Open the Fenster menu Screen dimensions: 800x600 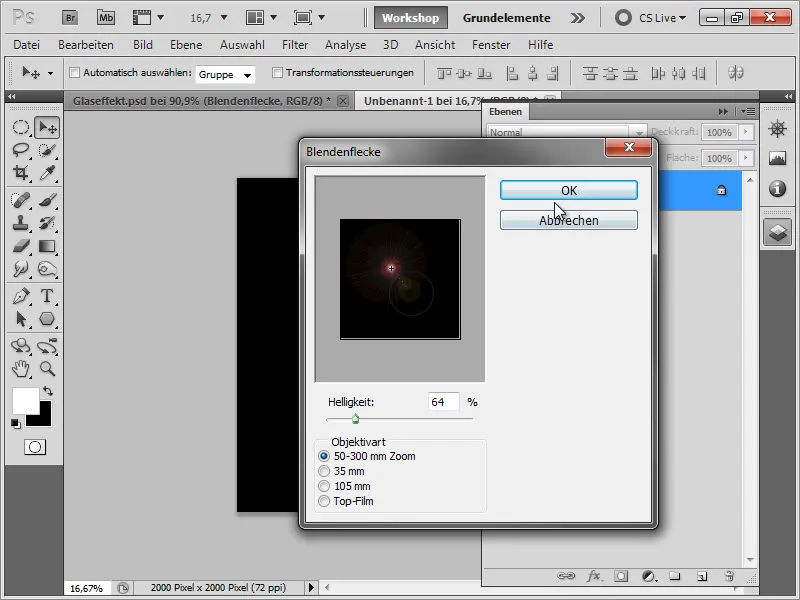(x=491, y=45)
